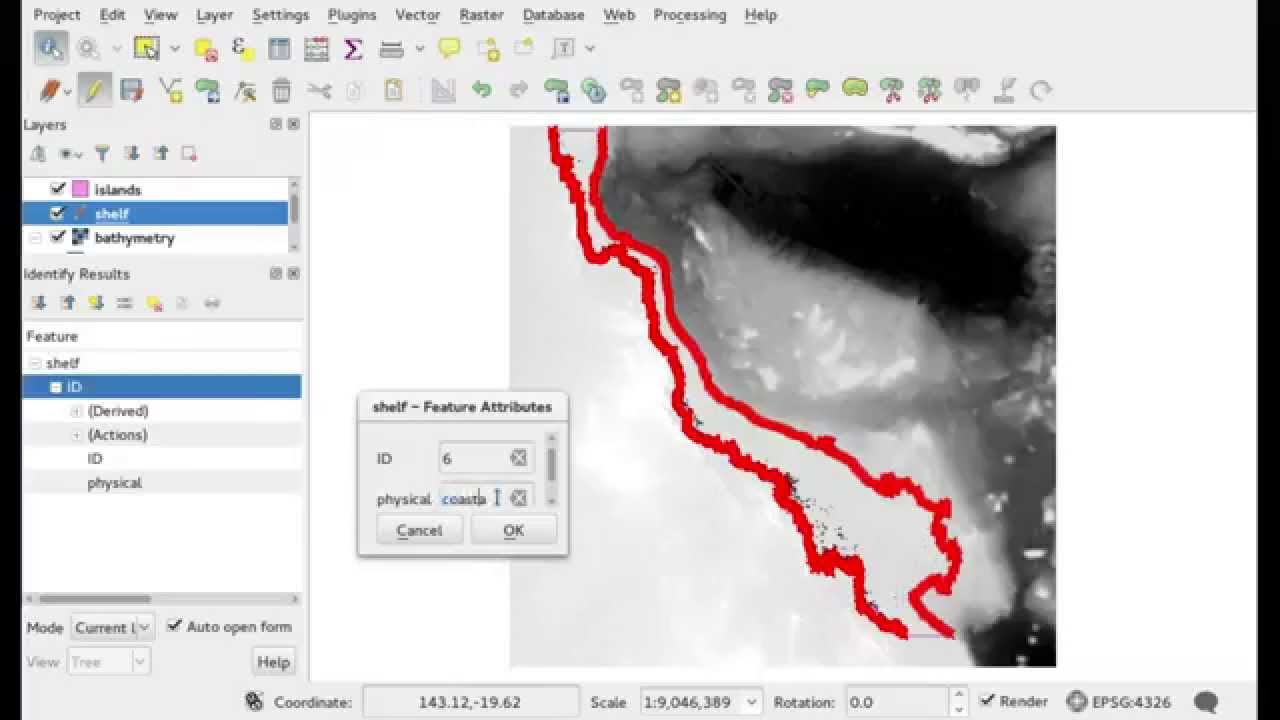Screen dimensions: 1280x720
Task: Click the Help button in Identify panel
Action: pyautogui.click(x=273, y=662)
